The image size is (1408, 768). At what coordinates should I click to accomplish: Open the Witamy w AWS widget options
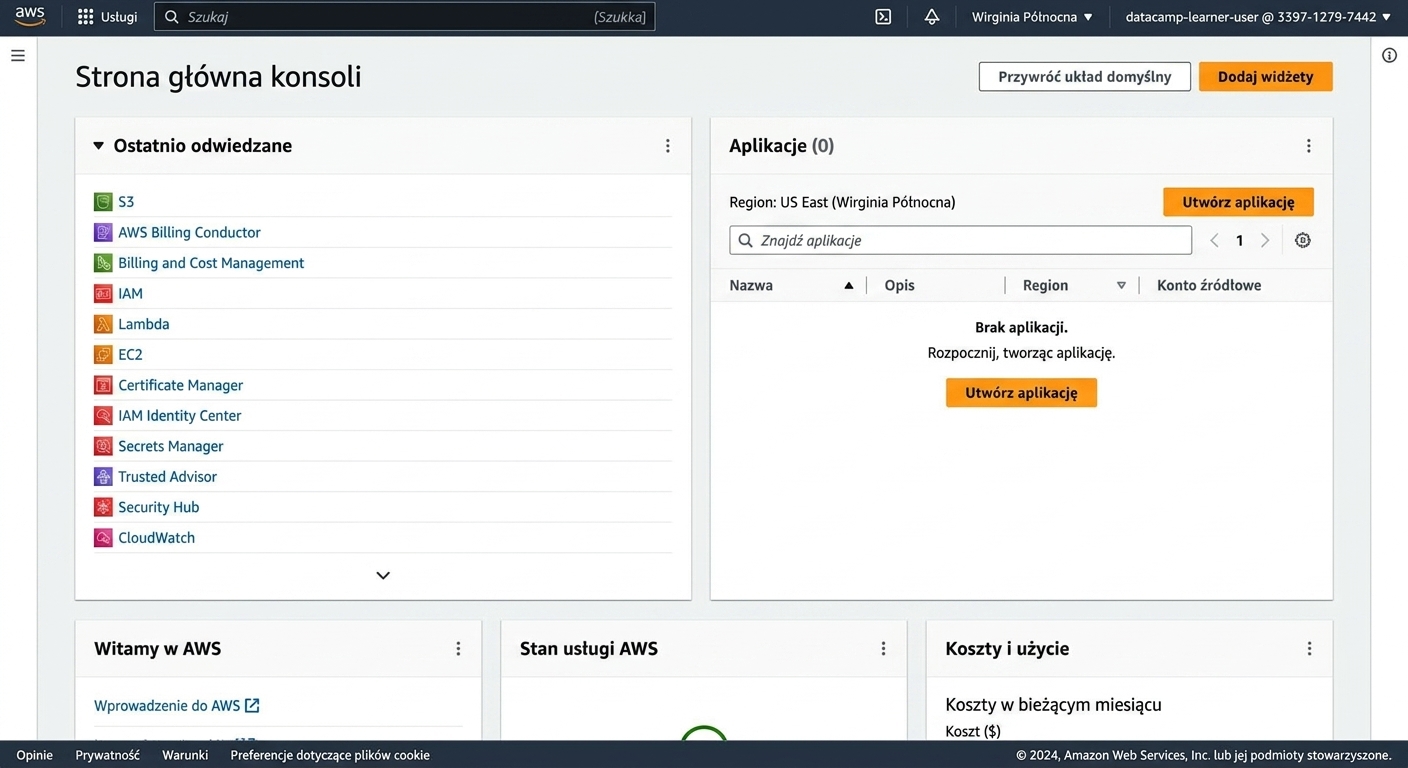(x=458, y=649)
